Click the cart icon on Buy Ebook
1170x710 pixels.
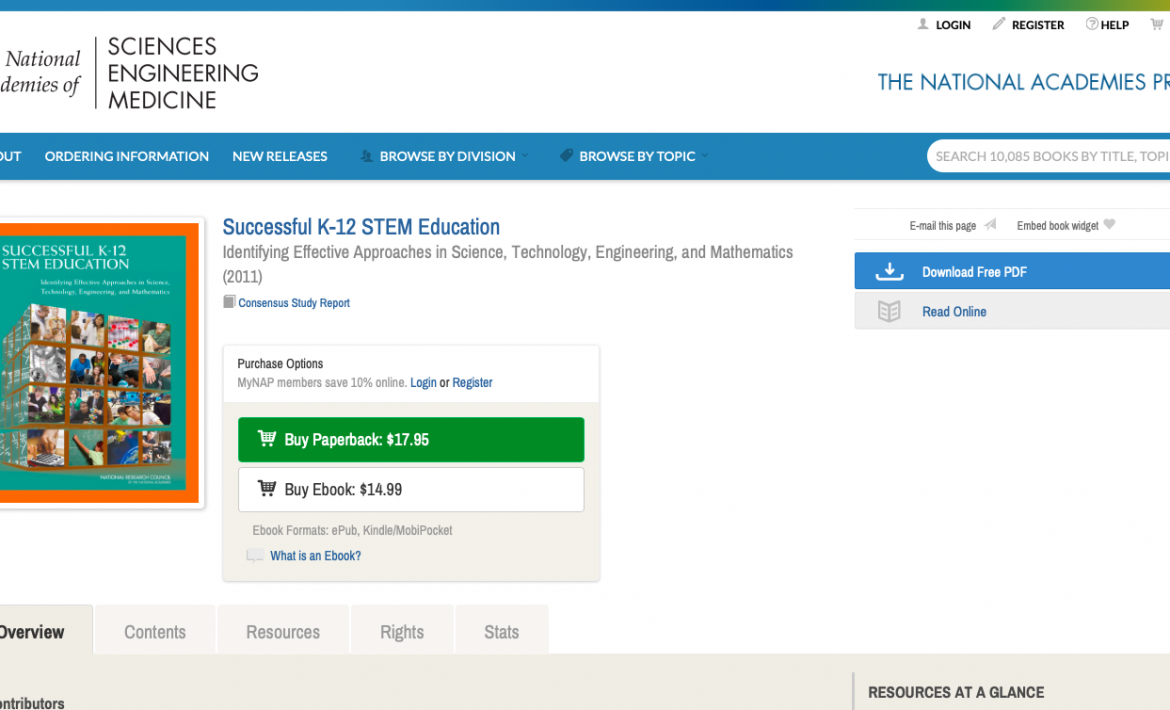[266, 488]
